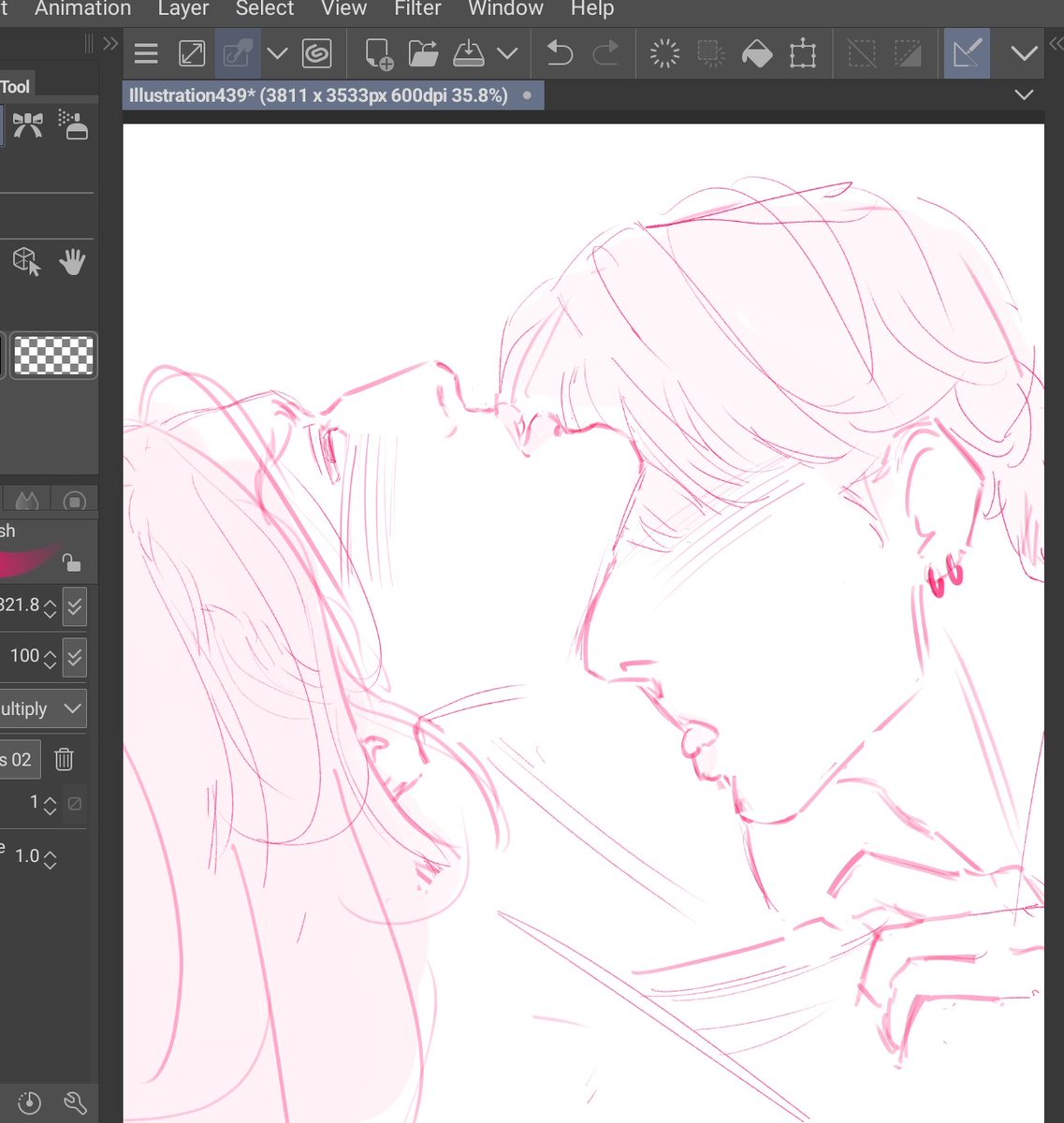Screen dimensions: 1064x1123
Task: Open the Help menu
Action: tap(592, 9)
